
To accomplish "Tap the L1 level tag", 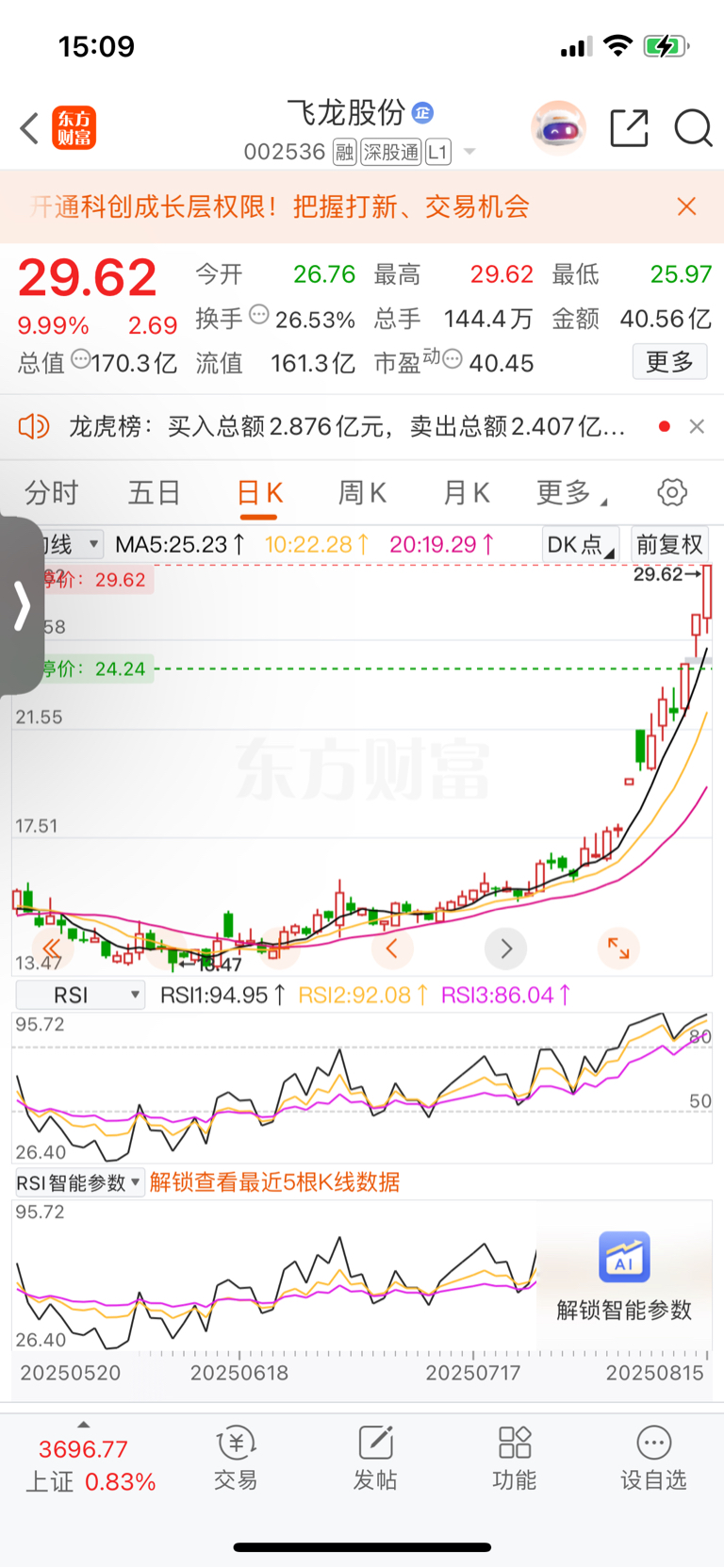I will tap(438, 152).
